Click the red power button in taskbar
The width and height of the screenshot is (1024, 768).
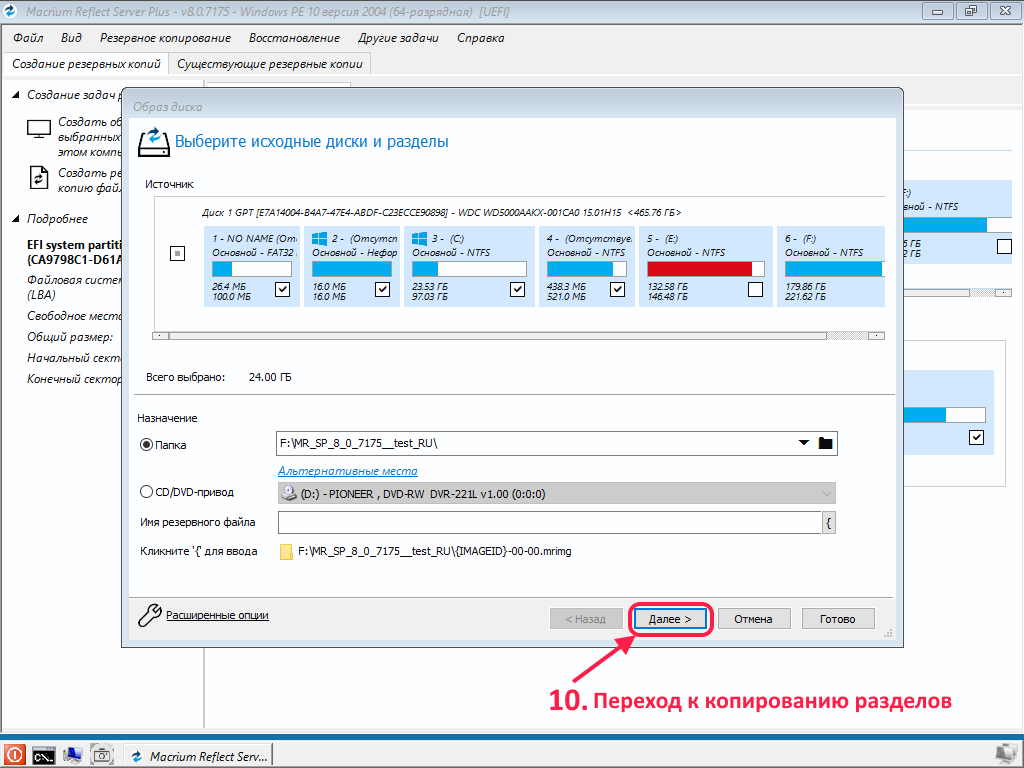click(x=15, y=755)
